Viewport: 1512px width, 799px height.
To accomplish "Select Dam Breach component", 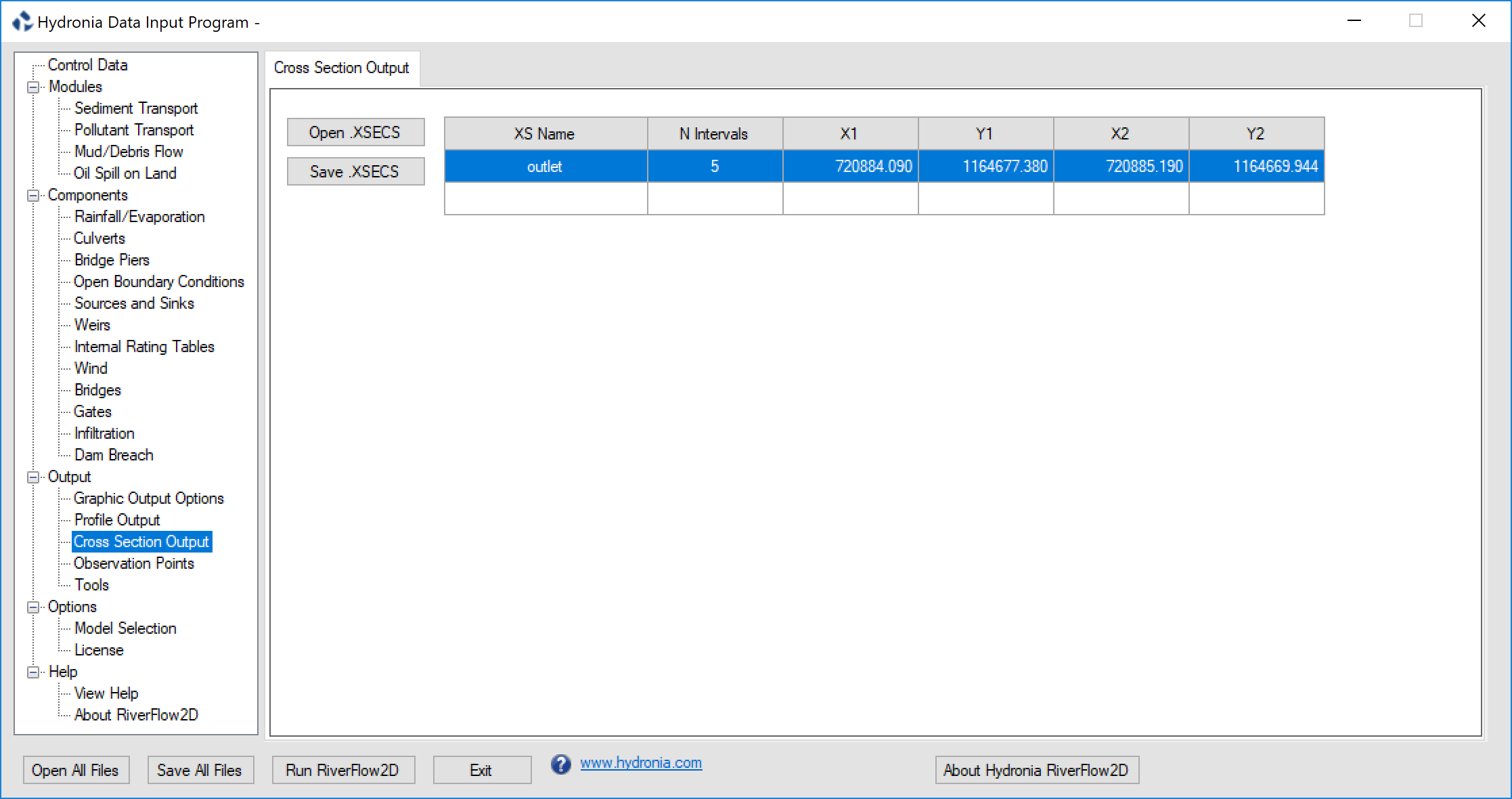I will coord(114,455).
